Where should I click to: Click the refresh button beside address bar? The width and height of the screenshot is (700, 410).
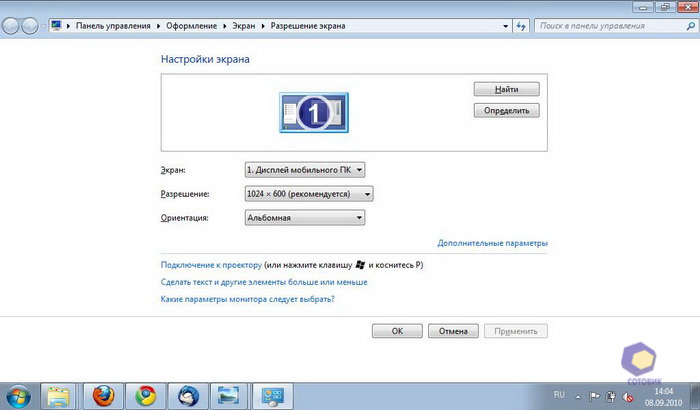[521, 24]
